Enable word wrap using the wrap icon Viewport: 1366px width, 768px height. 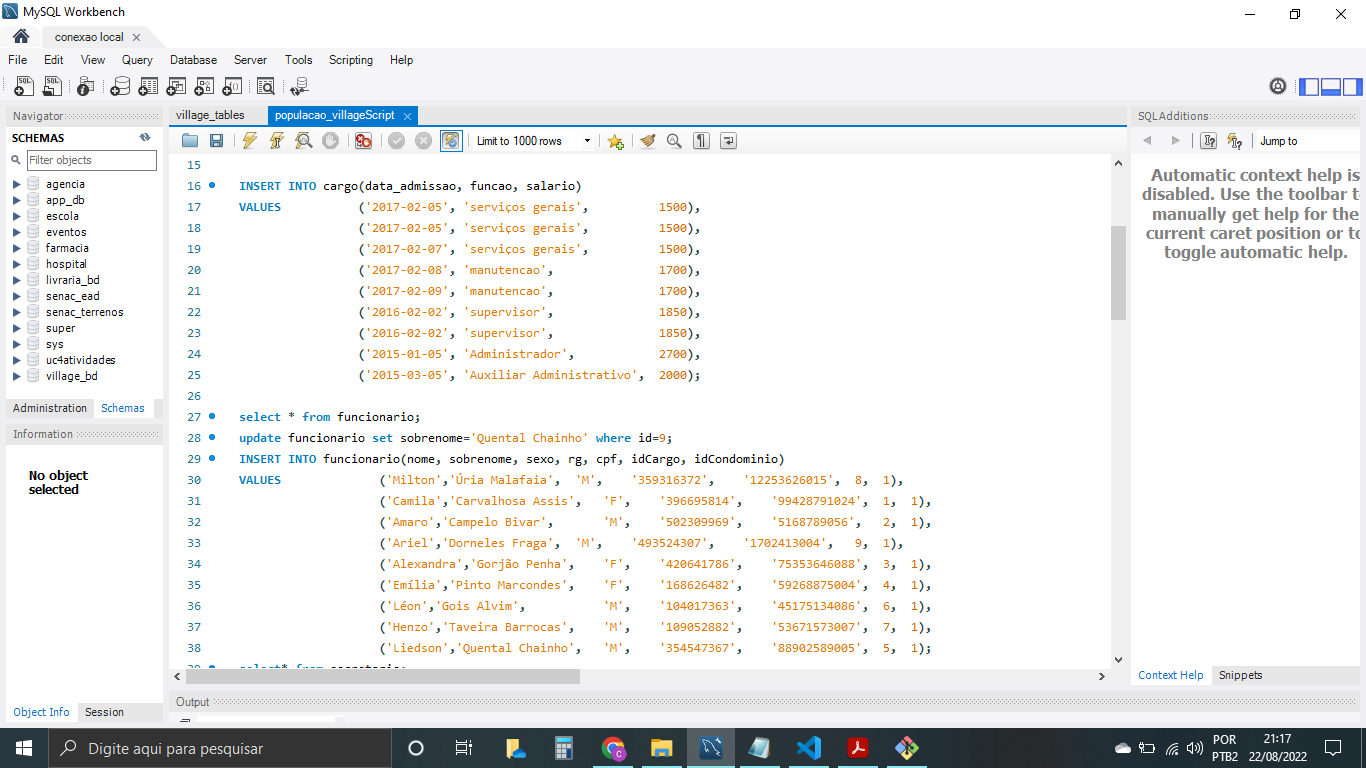click(x=728, y=140)
